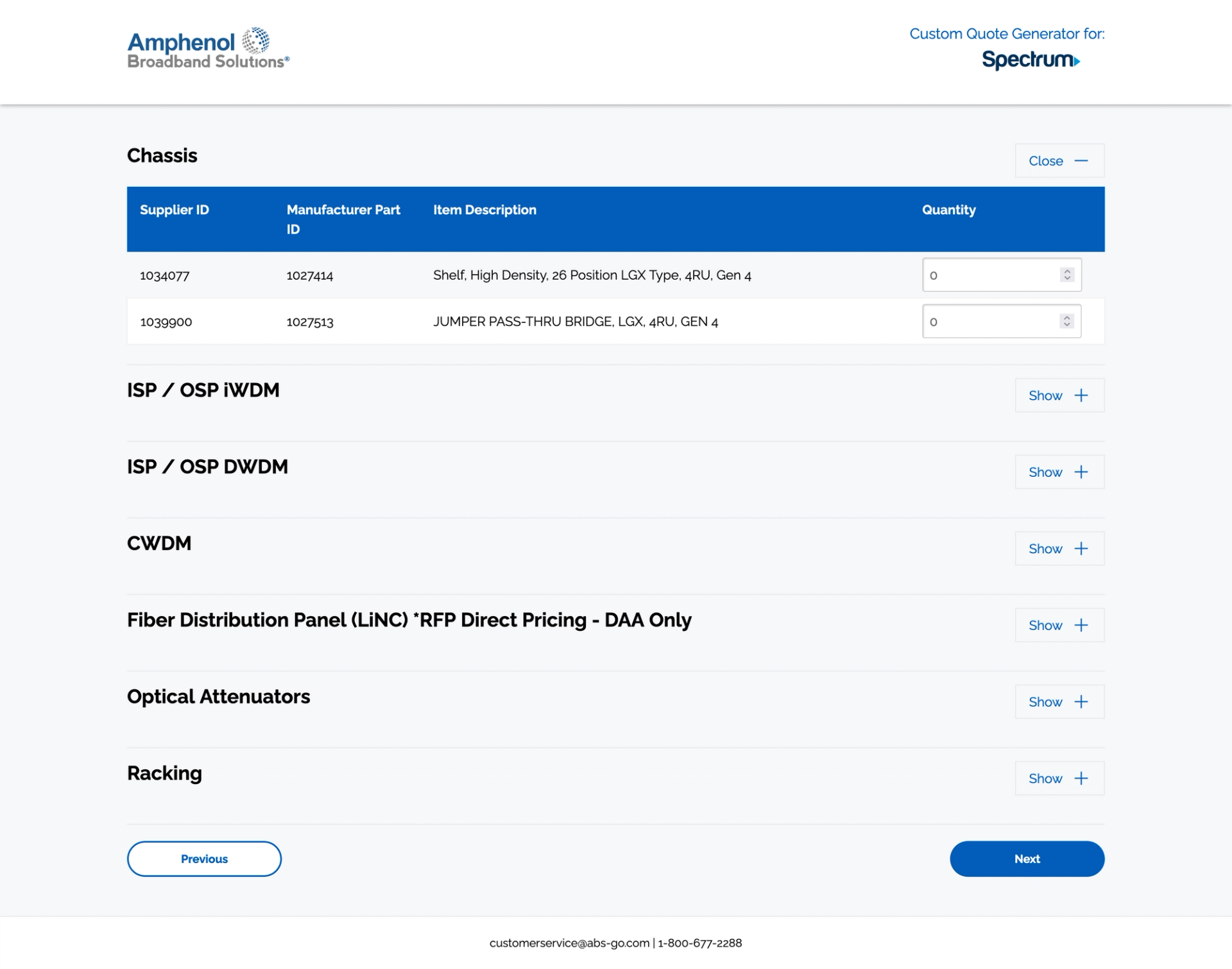Click stepper arrows on Shelf quantity field
This screenshot has height=969, width=1232.
[1066, 275]
